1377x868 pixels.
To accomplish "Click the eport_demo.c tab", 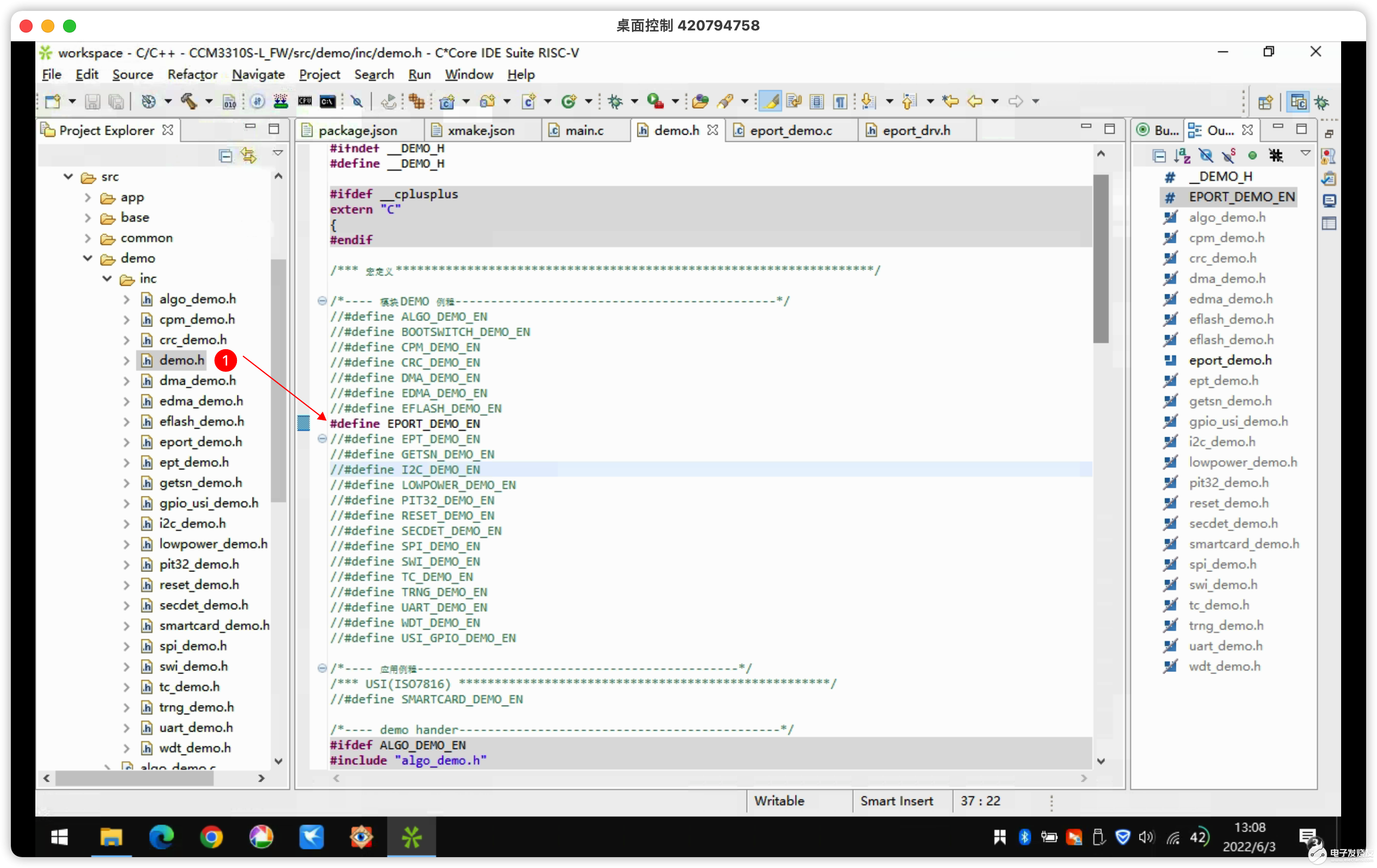I will pos(791,130).
